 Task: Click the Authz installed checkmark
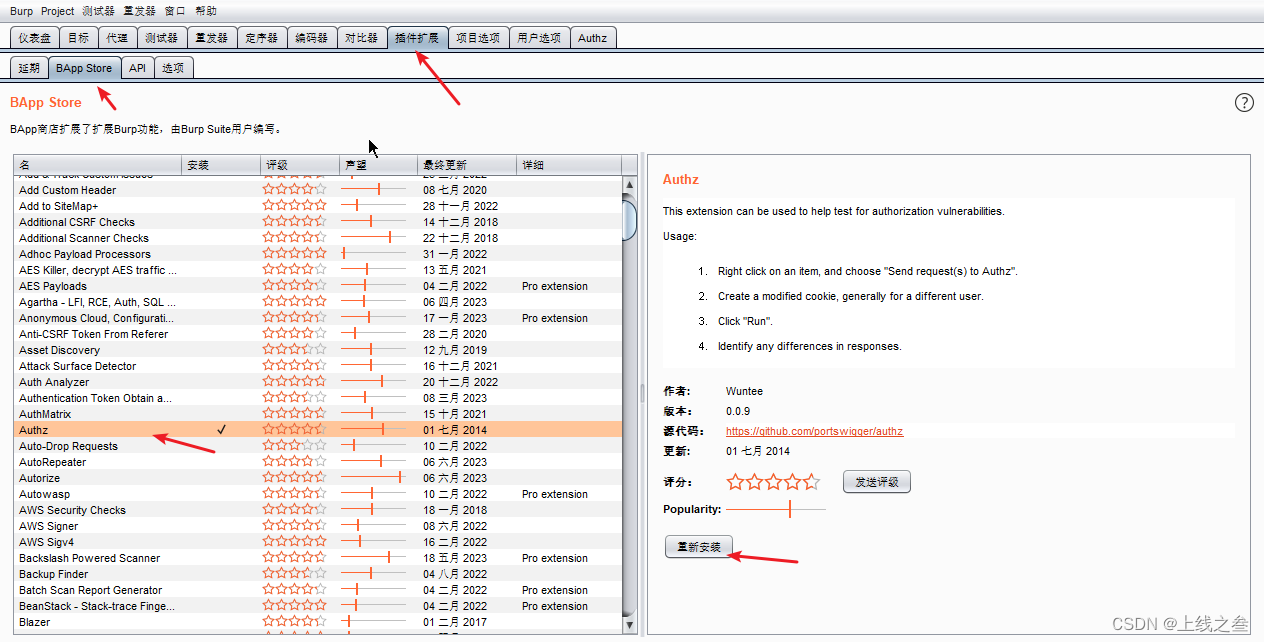point(222,430)
